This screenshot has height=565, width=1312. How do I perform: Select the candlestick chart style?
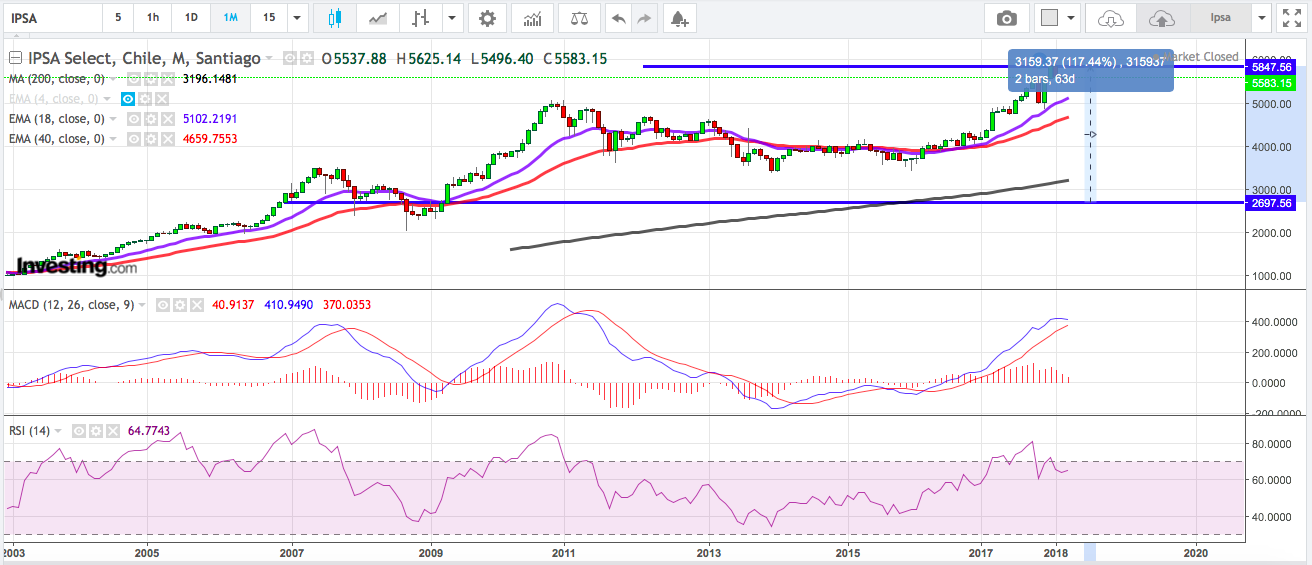pyautogui.click(x=334, y=18)
